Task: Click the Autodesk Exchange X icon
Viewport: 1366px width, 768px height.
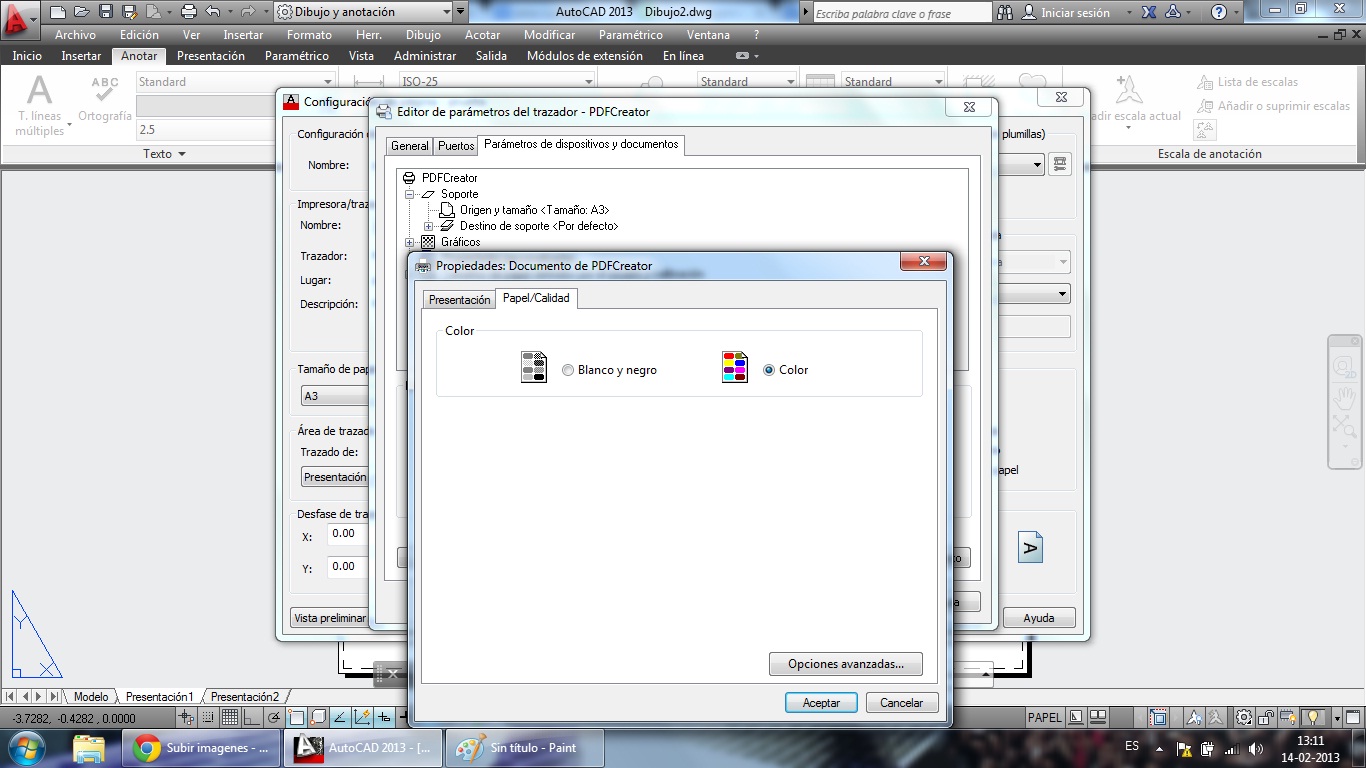Action: pyautogui.click(x=1150, y=13)
